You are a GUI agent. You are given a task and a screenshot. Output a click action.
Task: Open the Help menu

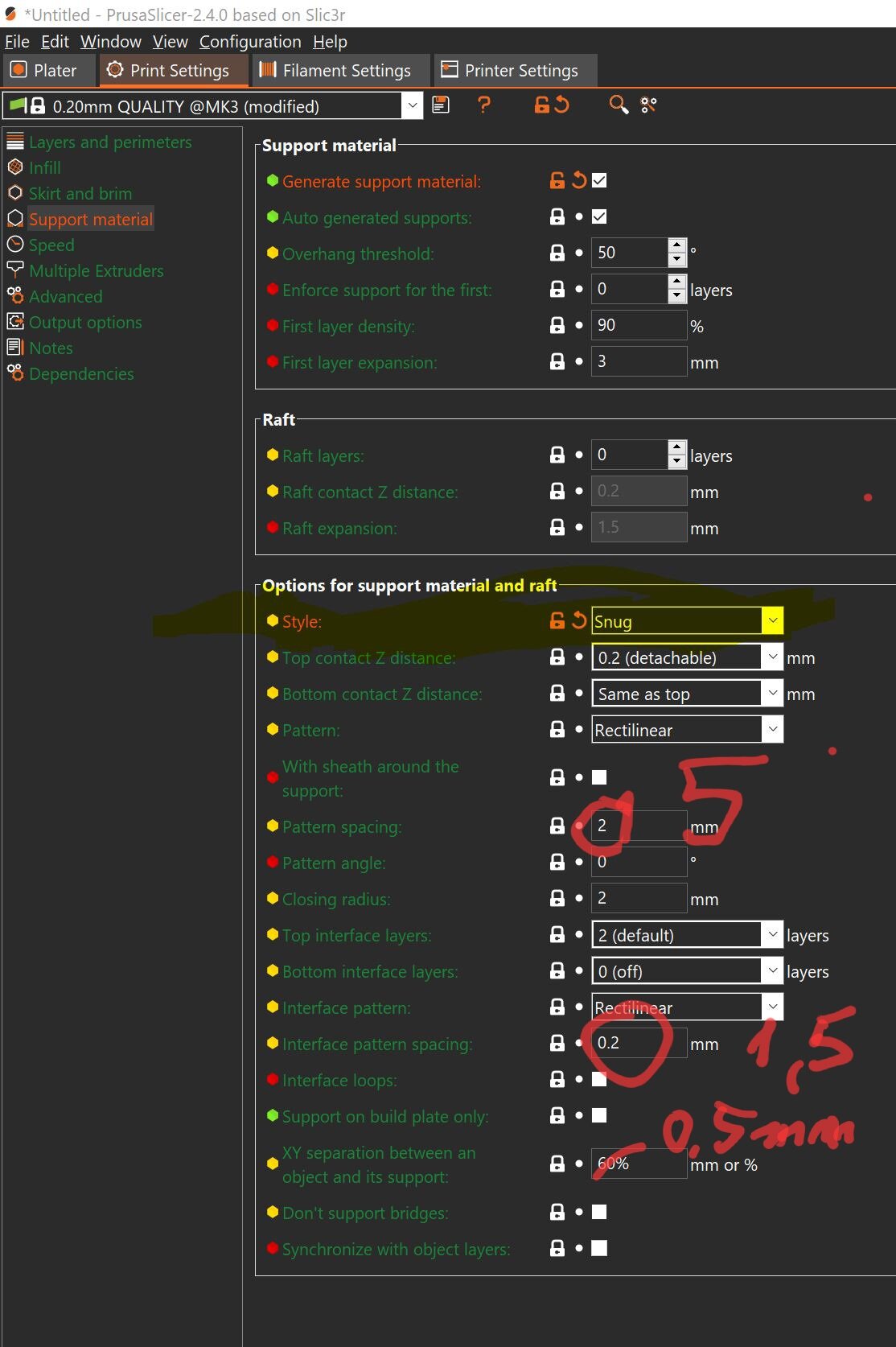330,42
